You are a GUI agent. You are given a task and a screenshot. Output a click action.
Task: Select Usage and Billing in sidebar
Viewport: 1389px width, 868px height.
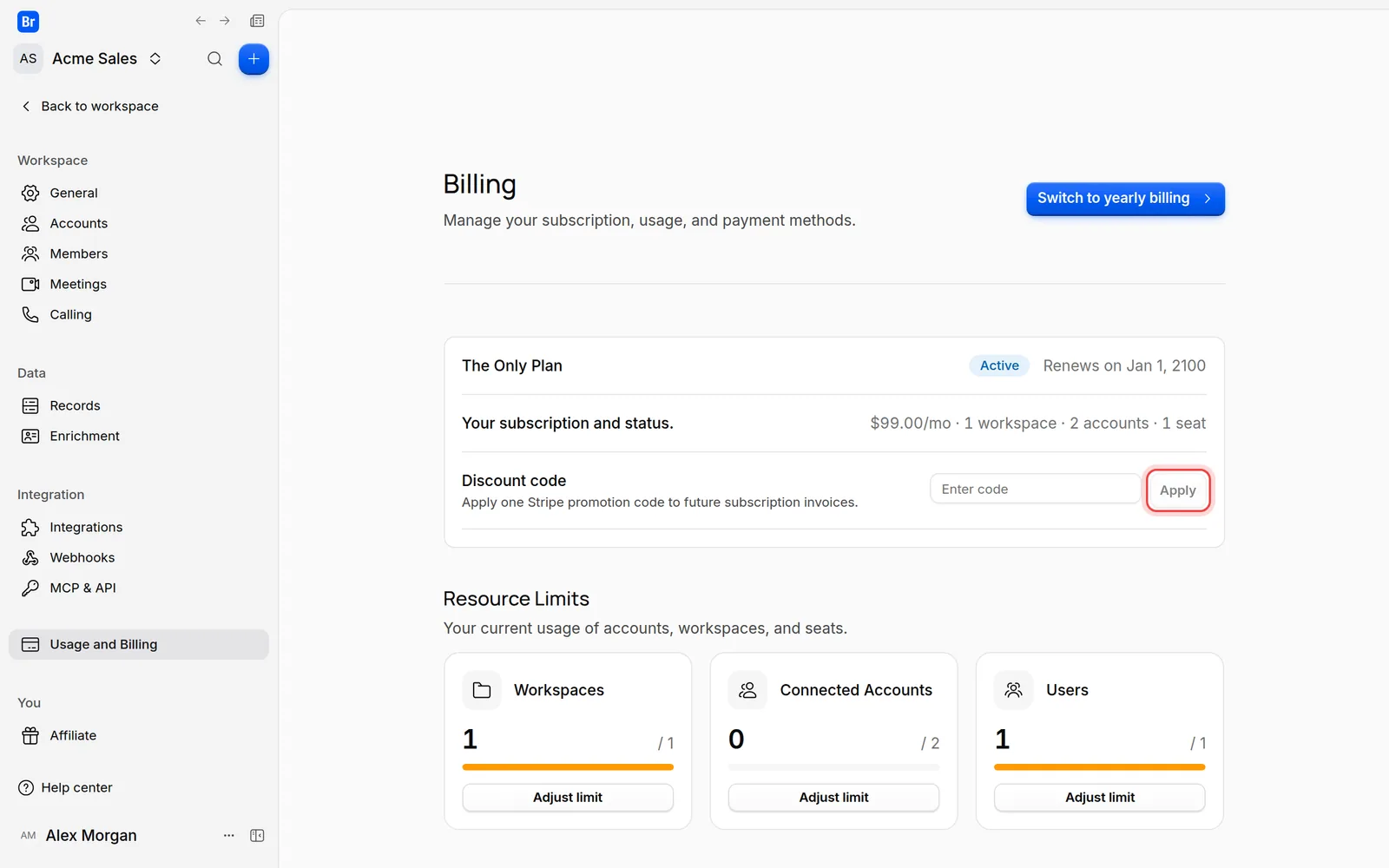pos(139,644)
